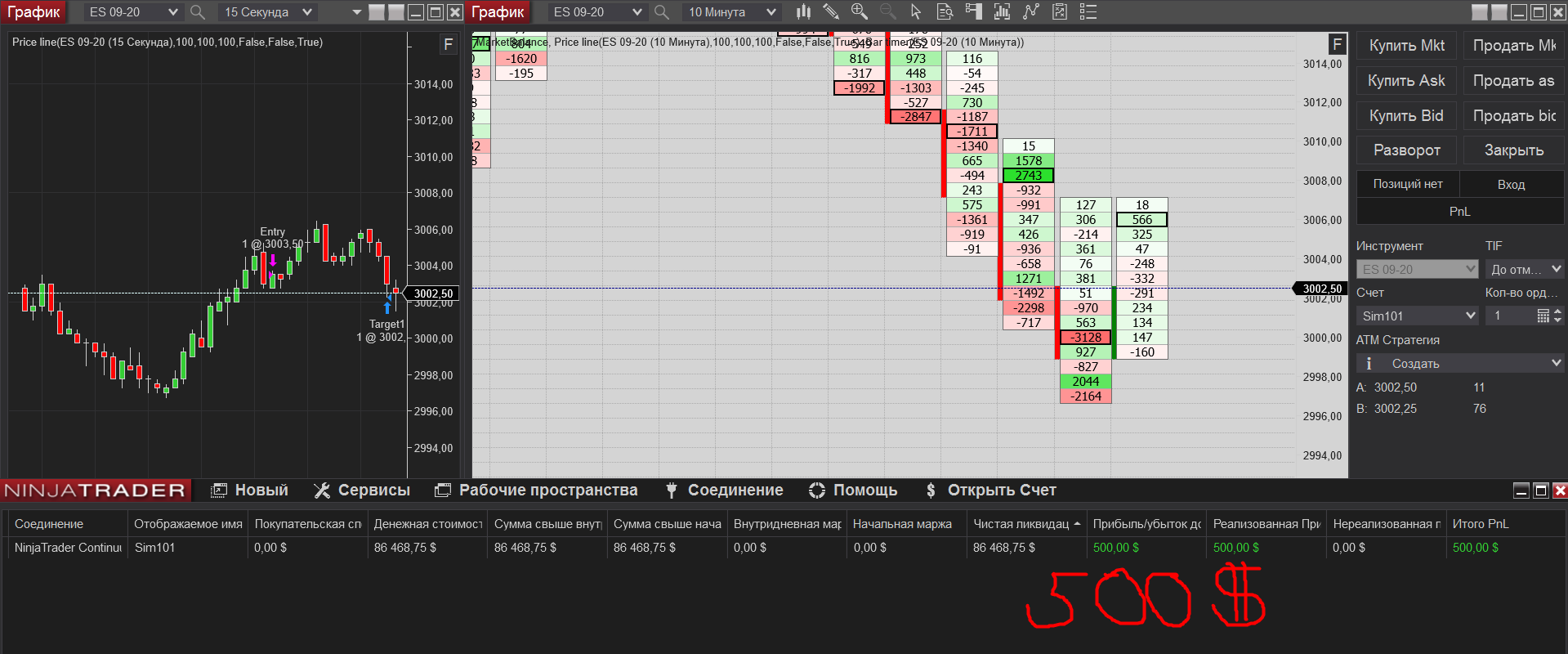This screenshot has height=654, width=1568.
Task: Click the Разворот button
Action: pyautogui.click(x=1407, y=150)
